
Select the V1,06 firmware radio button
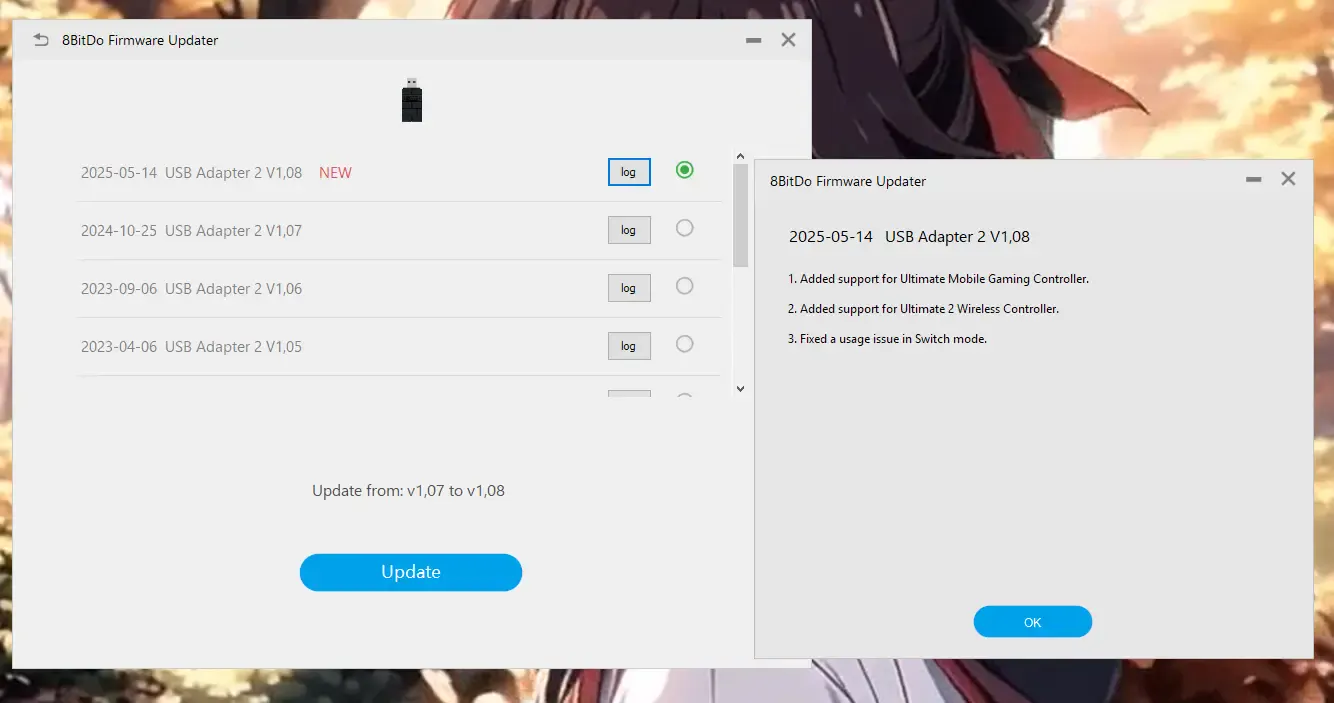click(684, 286)
